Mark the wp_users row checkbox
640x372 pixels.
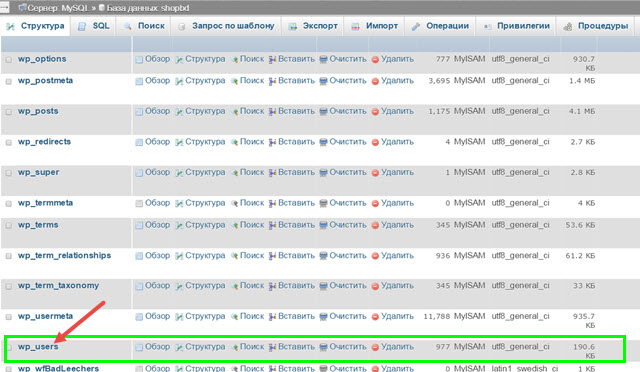(9, 347)
